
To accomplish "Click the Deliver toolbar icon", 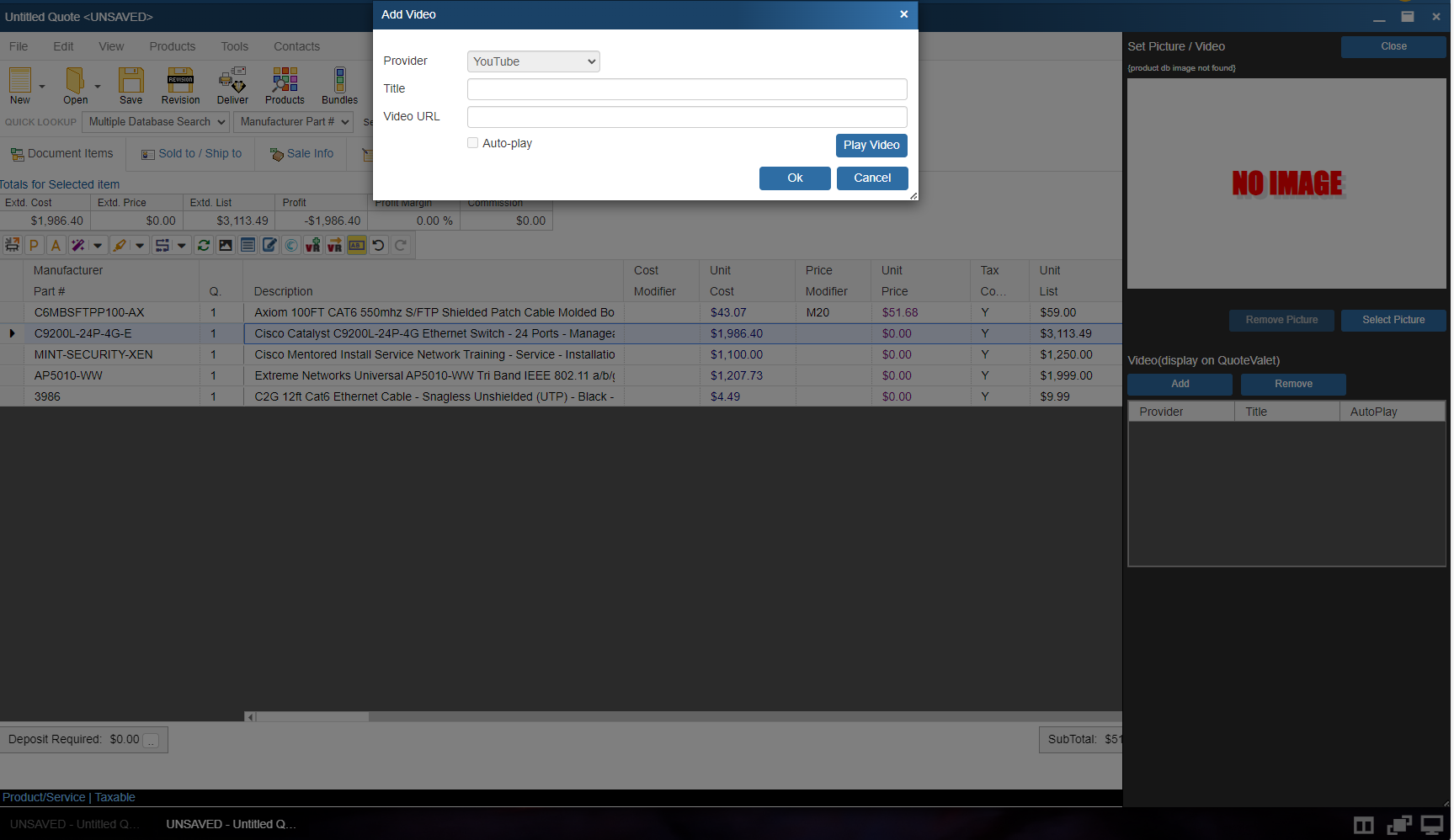I will click(232, 80).
